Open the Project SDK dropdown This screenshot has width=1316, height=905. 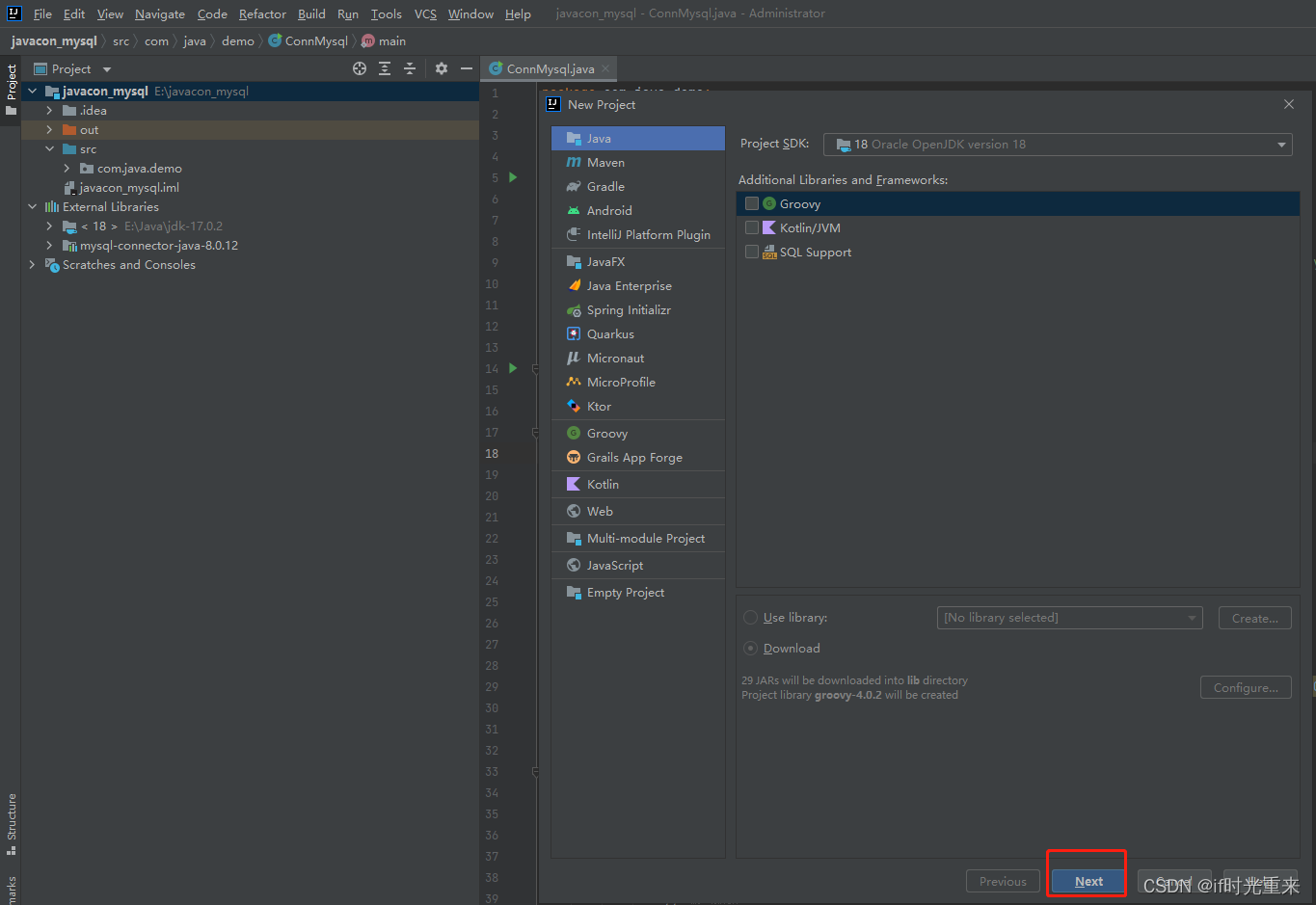click(x=1058, y=145)
